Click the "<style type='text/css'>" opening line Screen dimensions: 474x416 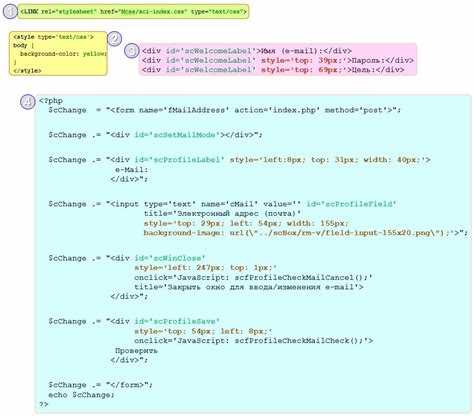pyautogui.click(x=53, y=37)
